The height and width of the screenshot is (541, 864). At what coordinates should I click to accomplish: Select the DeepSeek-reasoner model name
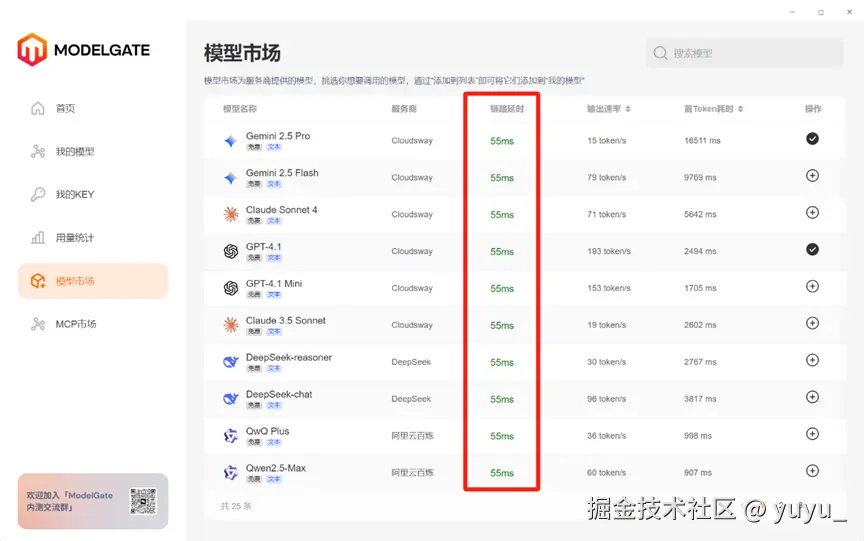click(289, 357)
